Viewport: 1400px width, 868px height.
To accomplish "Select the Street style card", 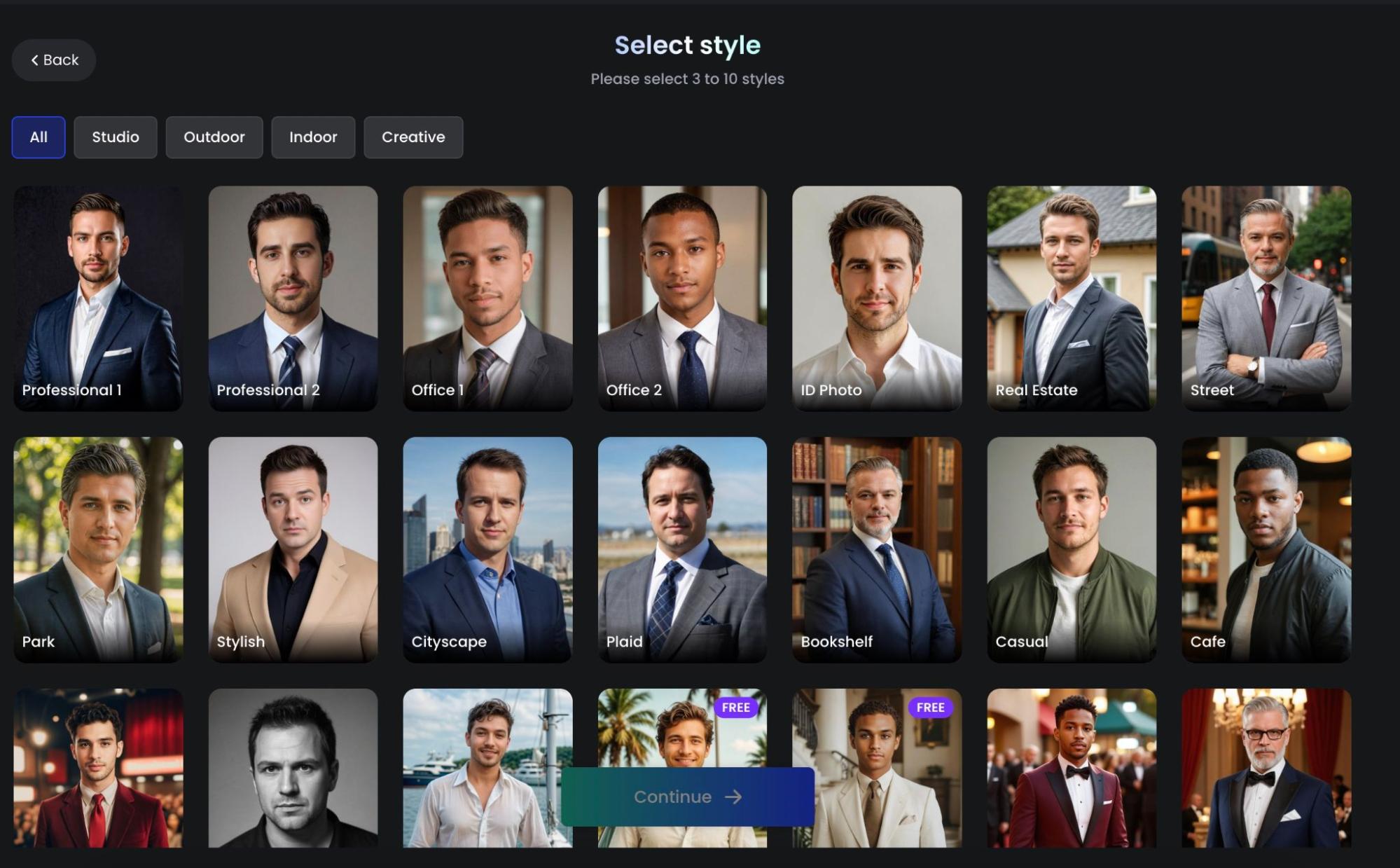I will 1266,298.
